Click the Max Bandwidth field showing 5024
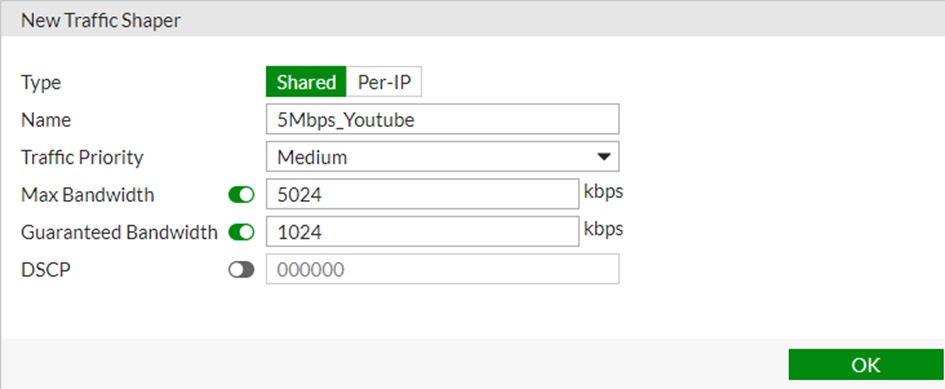Image resolution: width=945 pixels, height=389 pixels. click(422, 194)
